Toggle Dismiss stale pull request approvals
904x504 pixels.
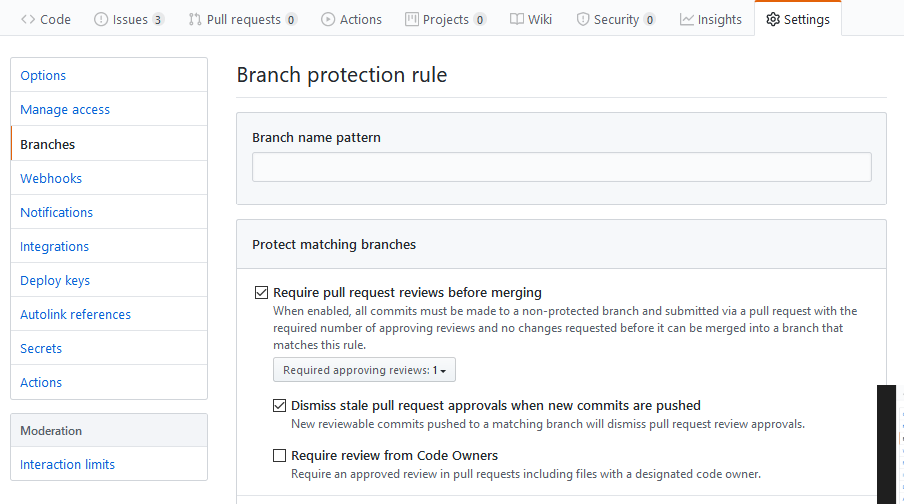(279, 405)
